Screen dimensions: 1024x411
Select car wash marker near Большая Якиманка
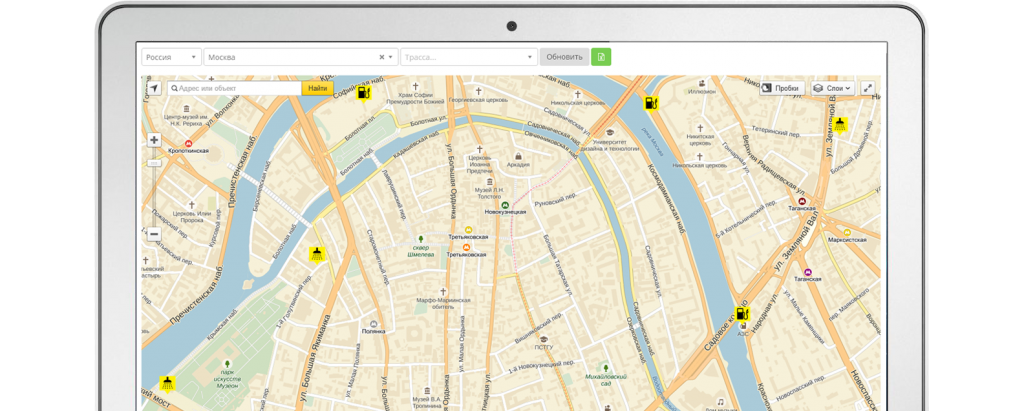click(317, 252)
